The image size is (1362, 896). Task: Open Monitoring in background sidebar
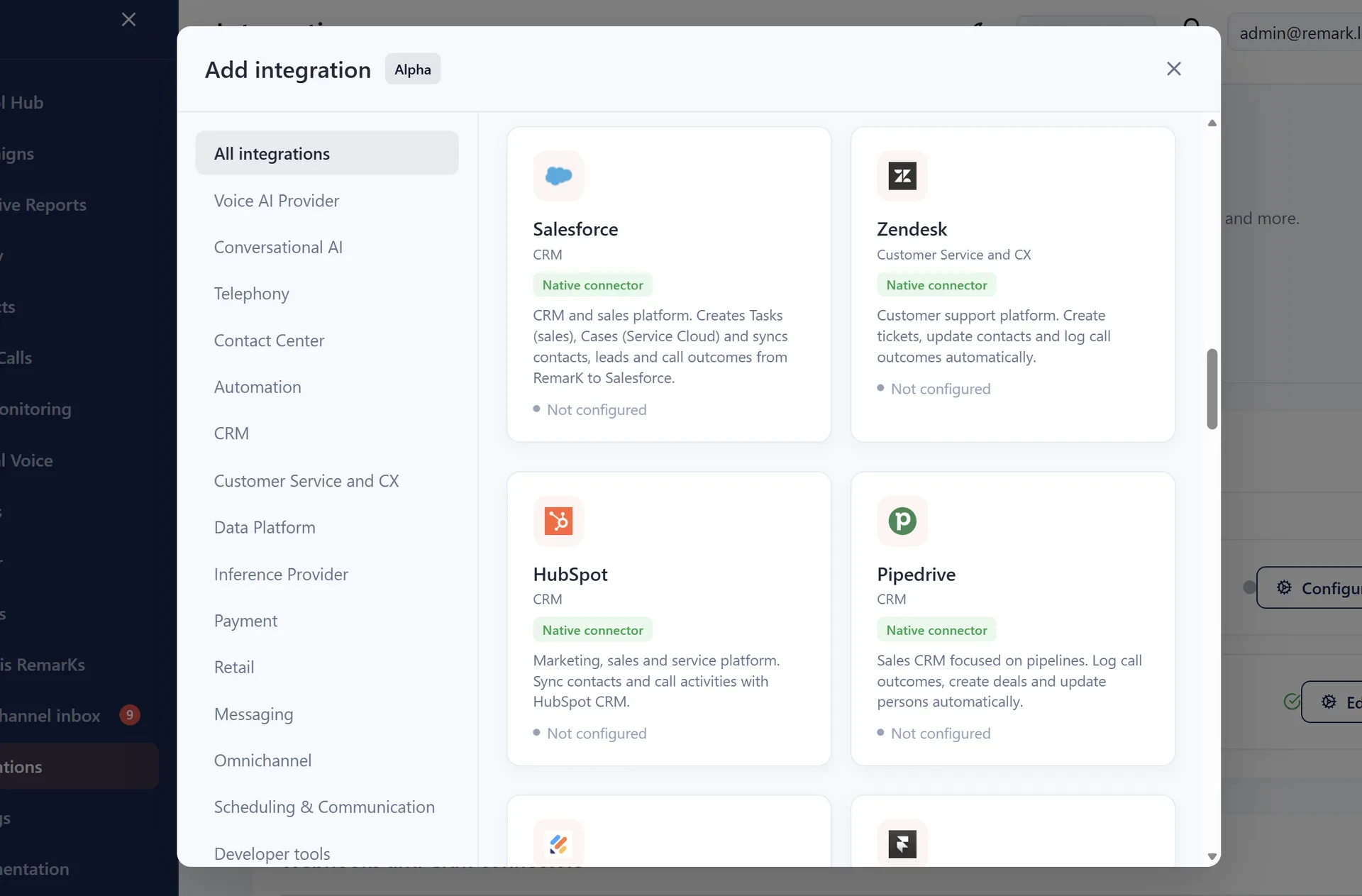[36, 409]
